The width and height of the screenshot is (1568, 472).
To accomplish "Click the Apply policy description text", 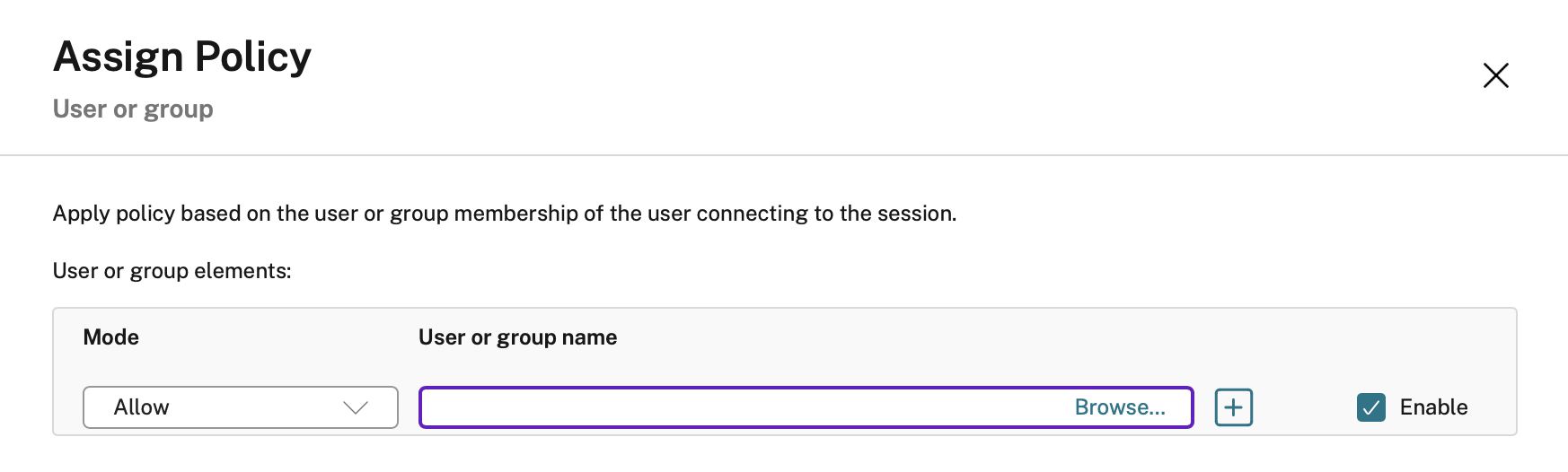I will [x=504, y=214].
